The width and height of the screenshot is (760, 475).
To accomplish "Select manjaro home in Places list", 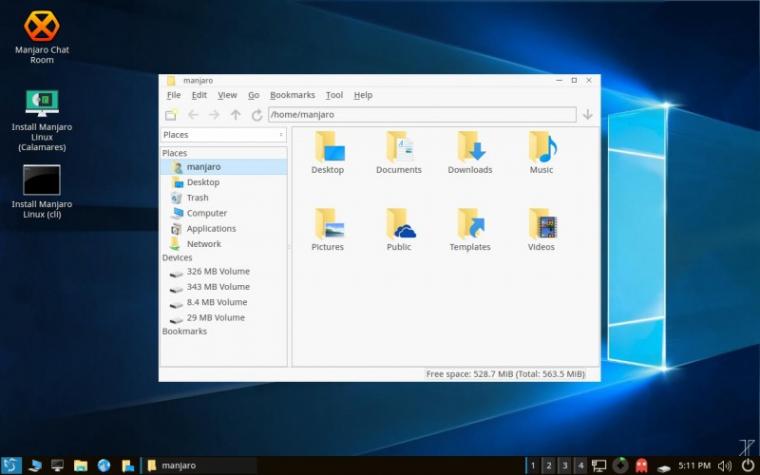I will 223,167.
